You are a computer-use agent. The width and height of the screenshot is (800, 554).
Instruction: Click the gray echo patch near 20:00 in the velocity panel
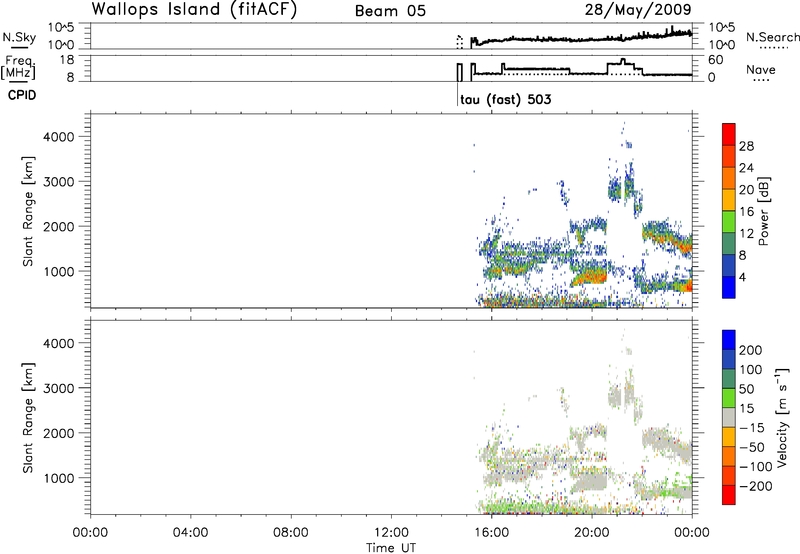589,482
